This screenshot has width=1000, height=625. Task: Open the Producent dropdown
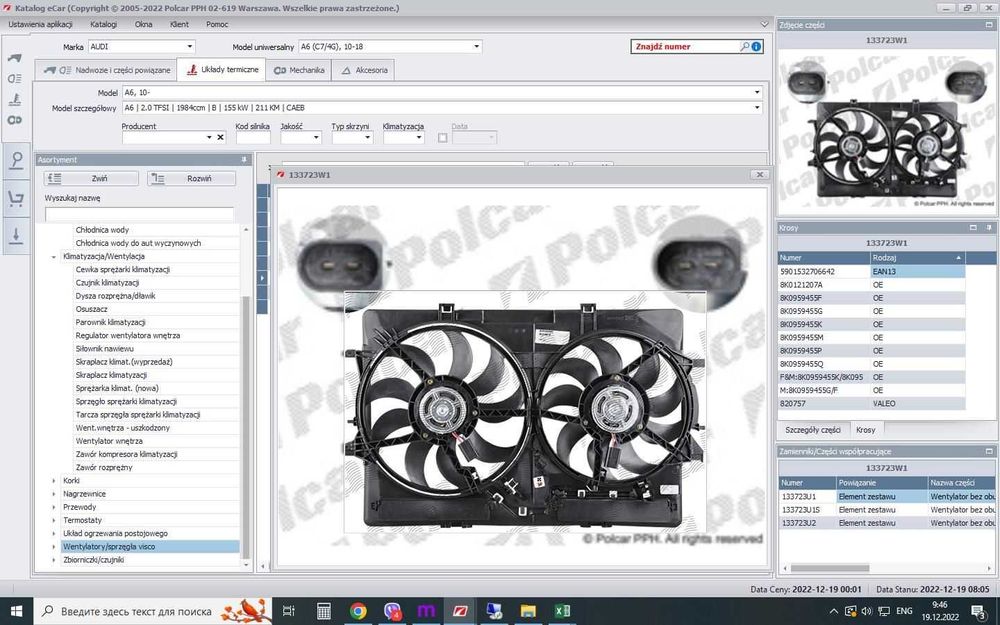point(209,137)
